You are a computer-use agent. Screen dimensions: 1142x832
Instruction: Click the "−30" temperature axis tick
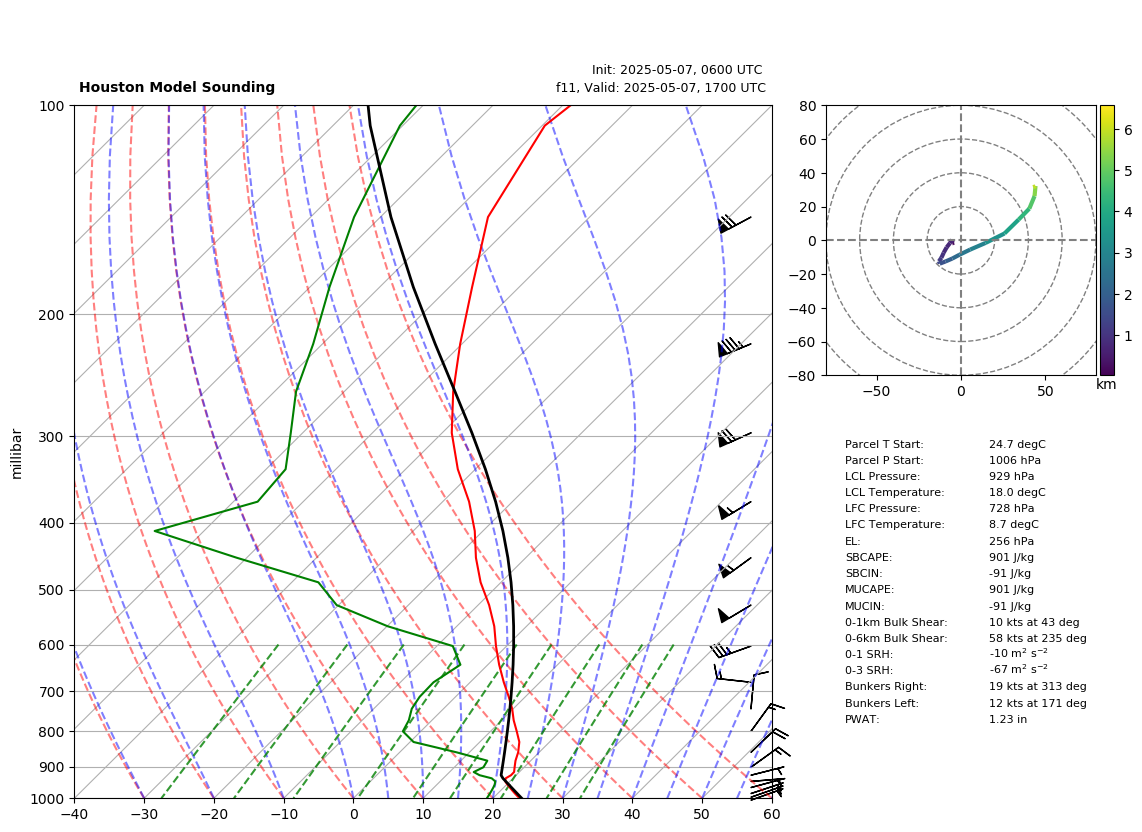click(144, 815)
